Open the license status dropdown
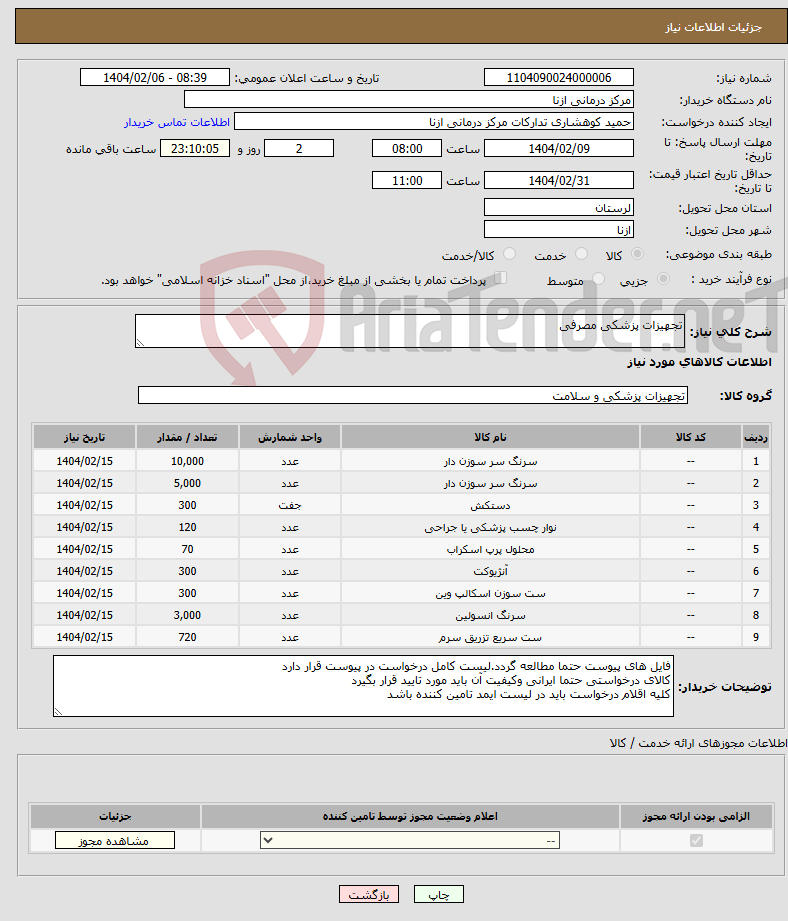The width and height of the screenshot is (788, 921). click(410, 841)
